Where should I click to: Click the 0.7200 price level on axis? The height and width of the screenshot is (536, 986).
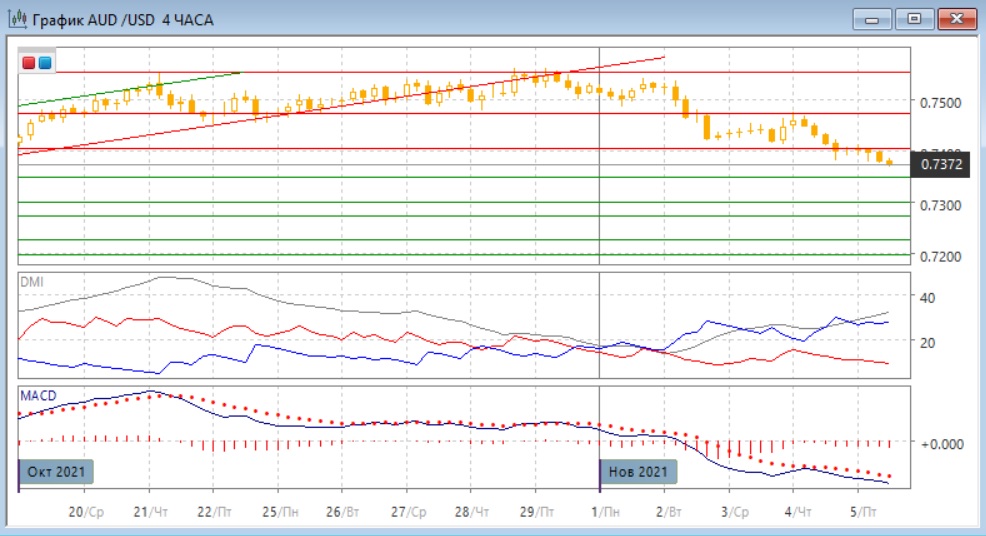(940, 257)
